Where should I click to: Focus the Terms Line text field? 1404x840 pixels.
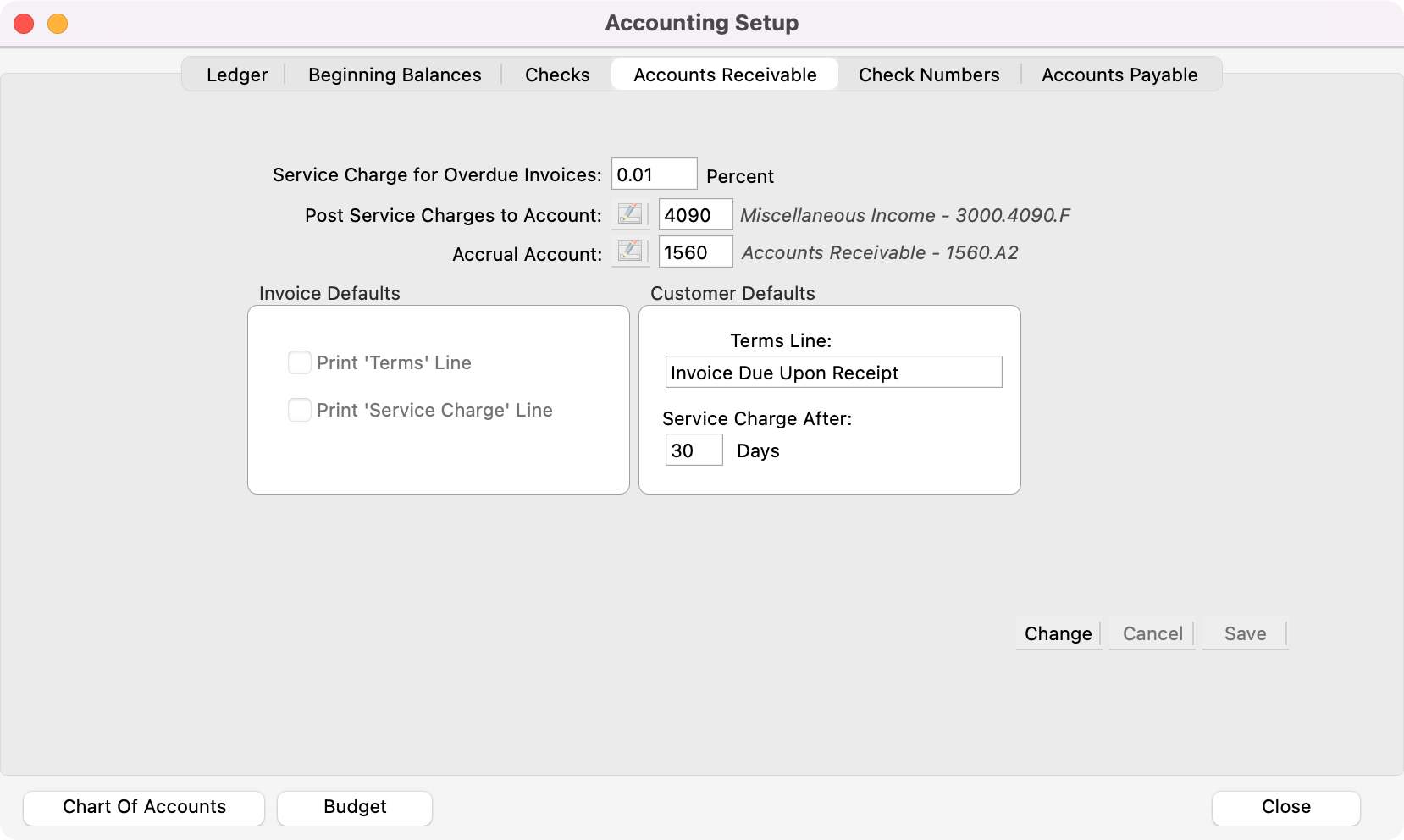point(833,373)
